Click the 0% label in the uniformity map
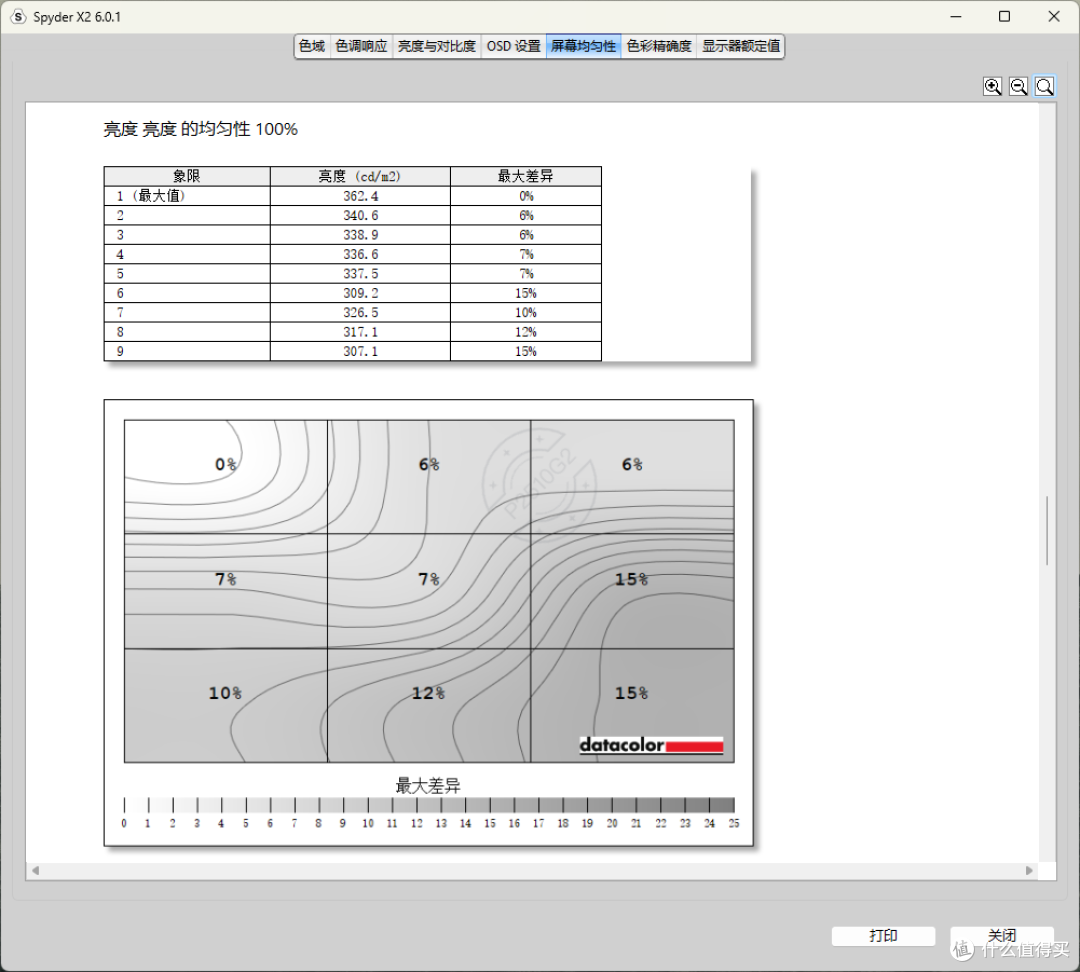Viewport: 1080px width, 972px height. pyautogui.click(x=226, y=464)
